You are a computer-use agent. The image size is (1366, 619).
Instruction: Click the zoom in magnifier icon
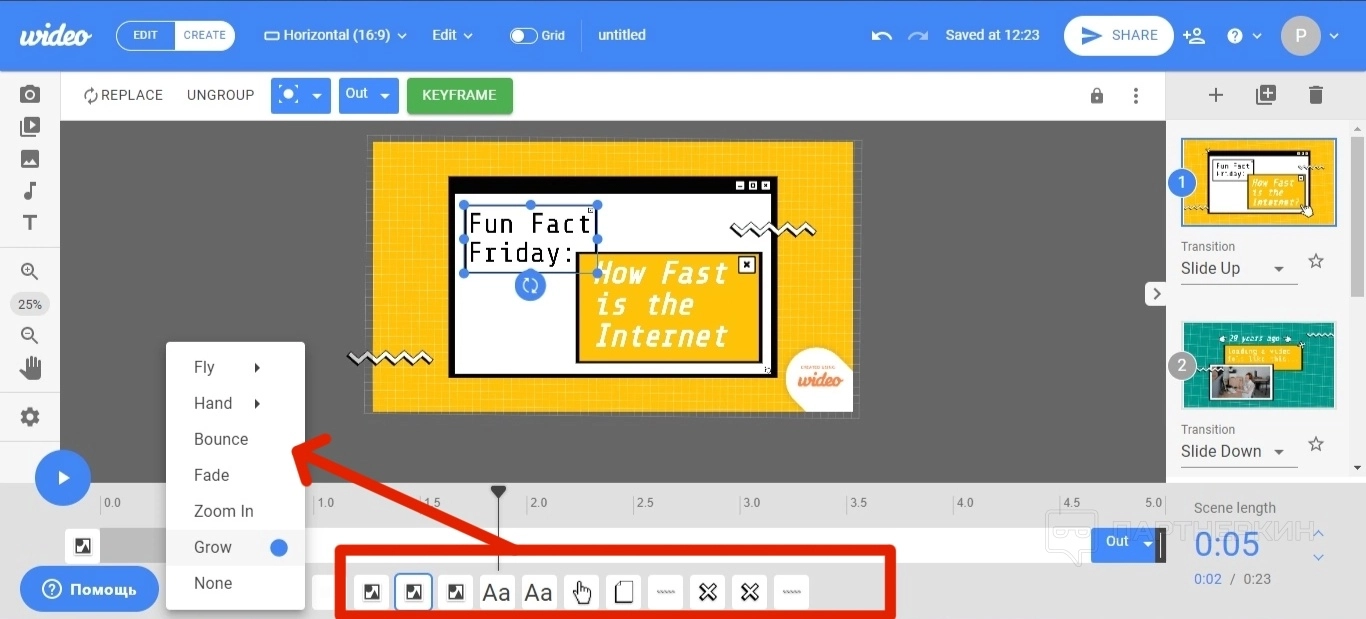pos(30,271)
